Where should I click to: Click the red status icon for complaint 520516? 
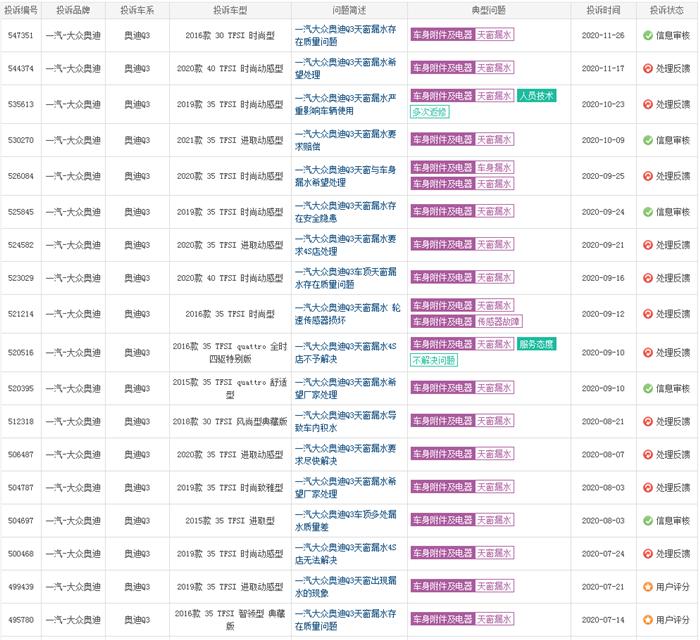click(648, 353)
